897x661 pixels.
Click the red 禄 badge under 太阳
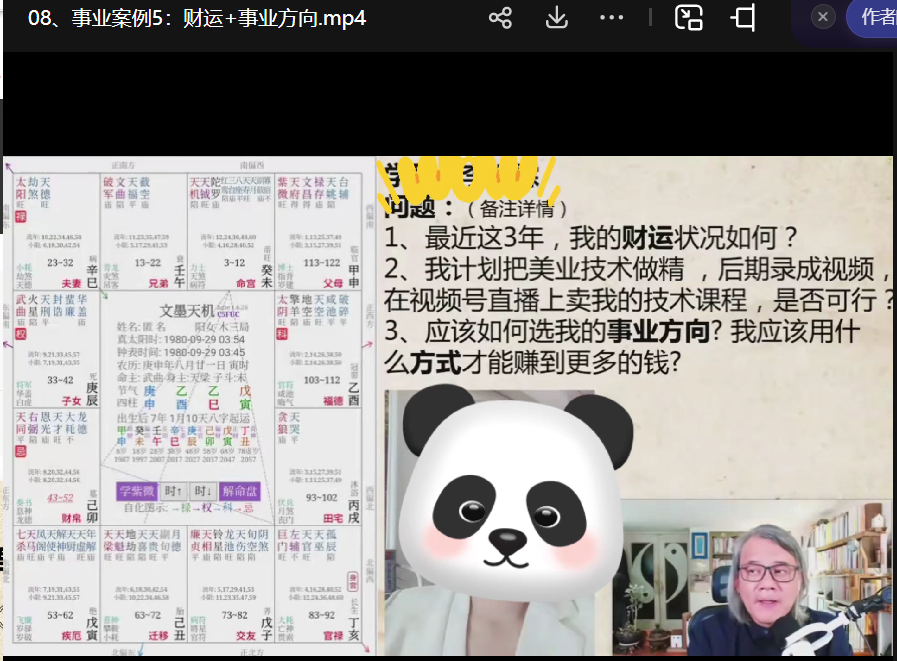point(19,216)
